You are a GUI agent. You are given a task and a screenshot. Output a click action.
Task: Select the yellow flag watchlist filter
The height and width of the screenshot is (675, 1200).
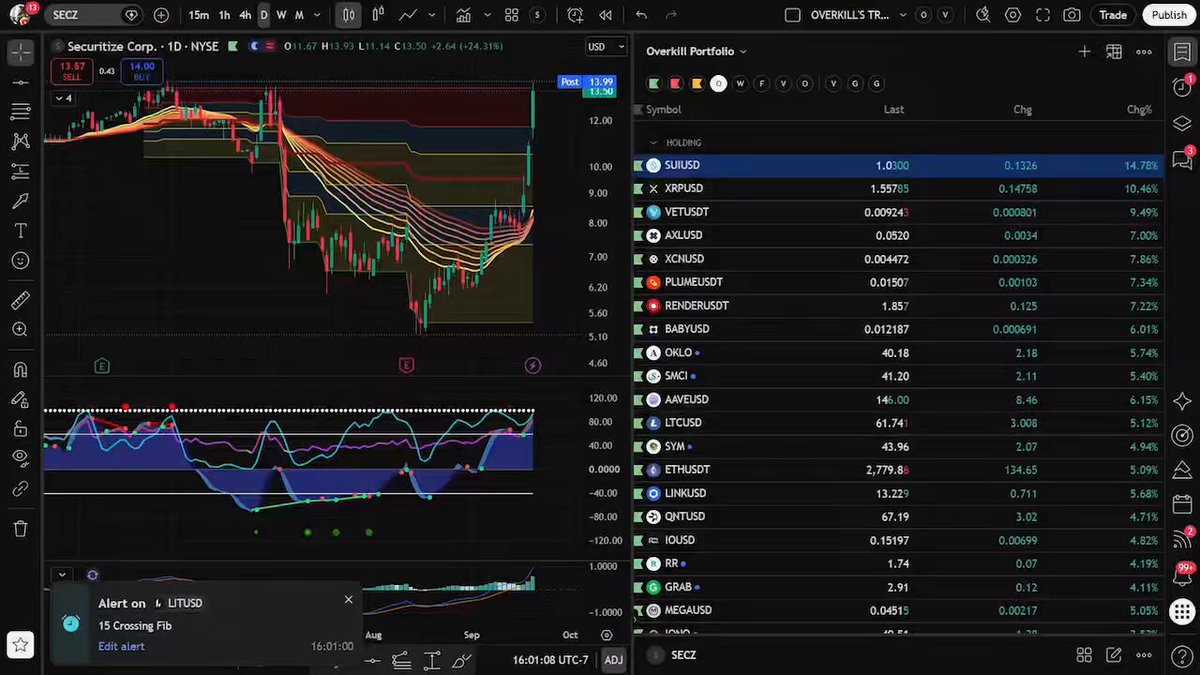point(698,84)
